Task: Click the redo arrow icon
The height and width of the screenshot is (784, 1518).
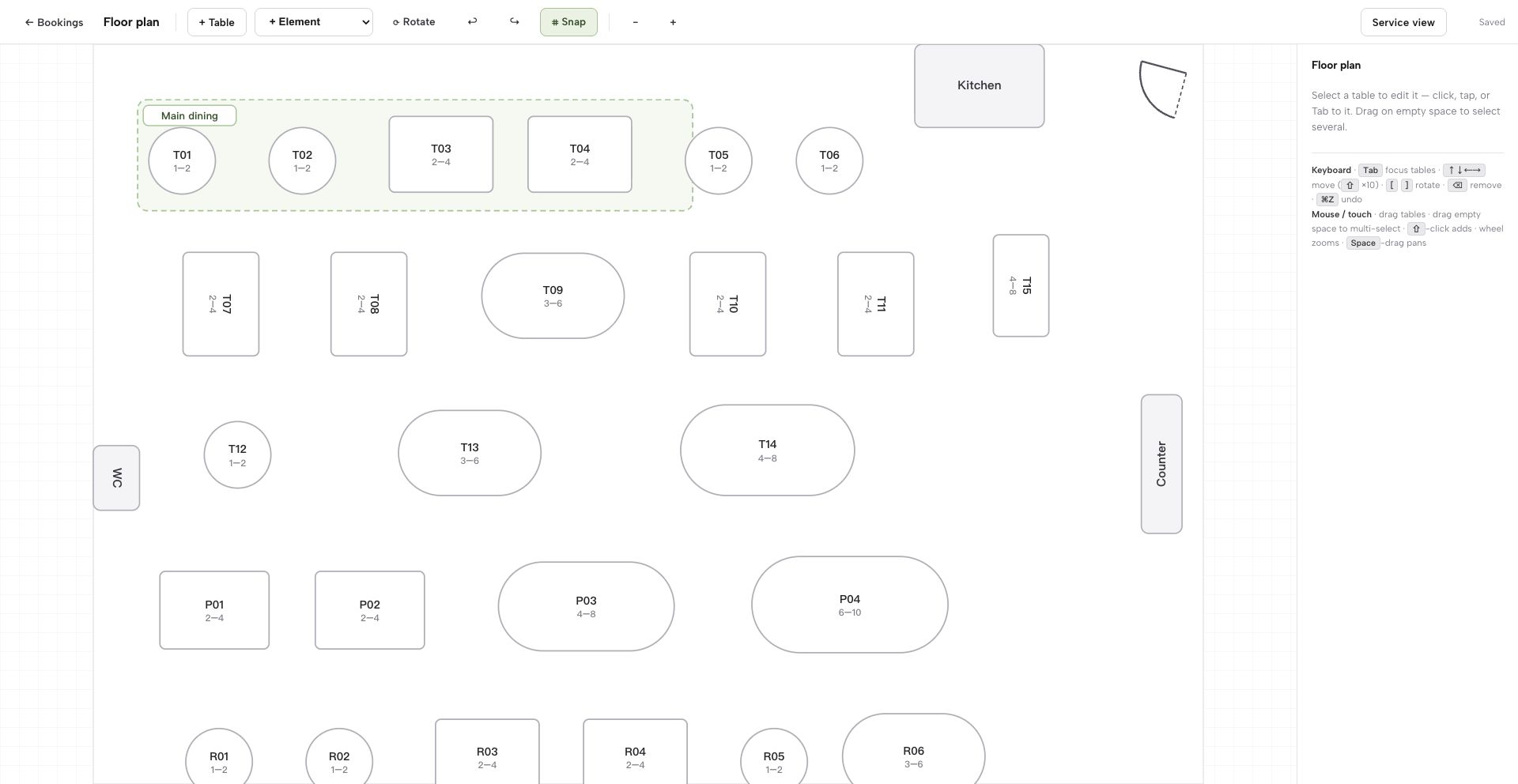Action: (x=515, y=21)
